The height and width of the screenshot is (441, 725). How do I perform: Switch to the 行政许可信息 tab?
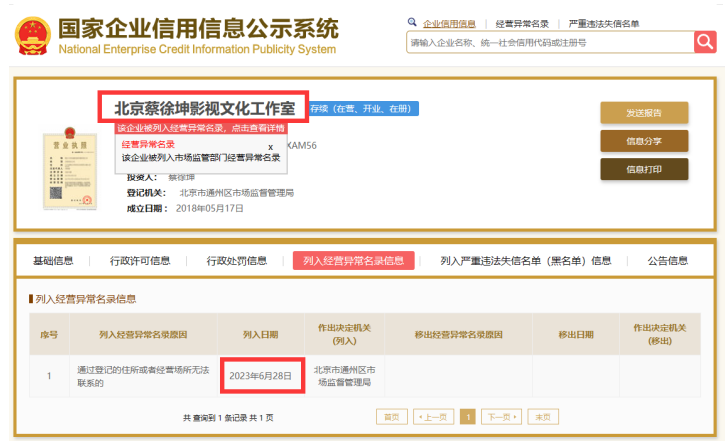140,261
